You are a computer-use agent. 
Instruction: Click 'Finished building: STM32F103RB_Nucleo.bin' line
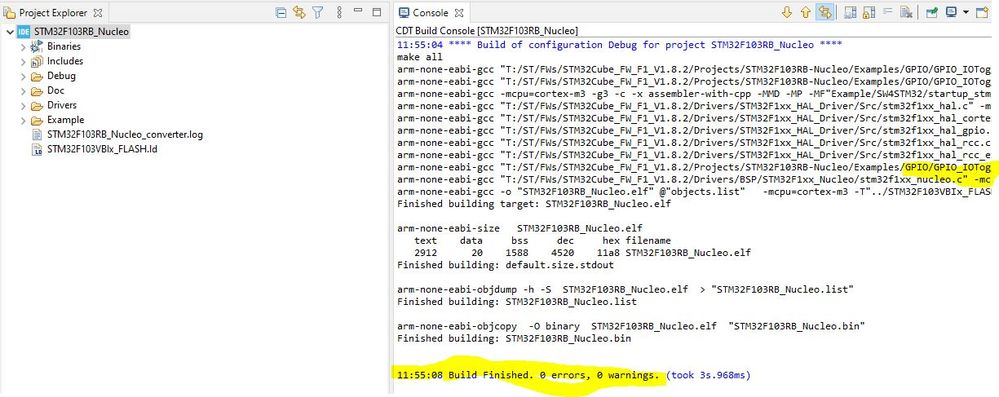tap(514, 338)
